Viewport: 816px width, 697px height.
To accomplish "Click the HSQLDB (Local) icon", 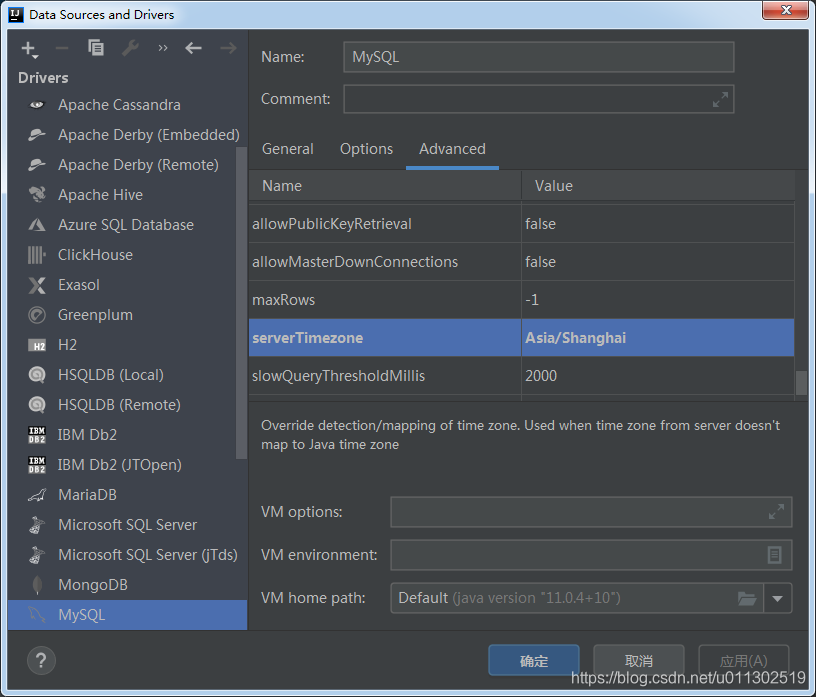I will click(x=37, y=375).
